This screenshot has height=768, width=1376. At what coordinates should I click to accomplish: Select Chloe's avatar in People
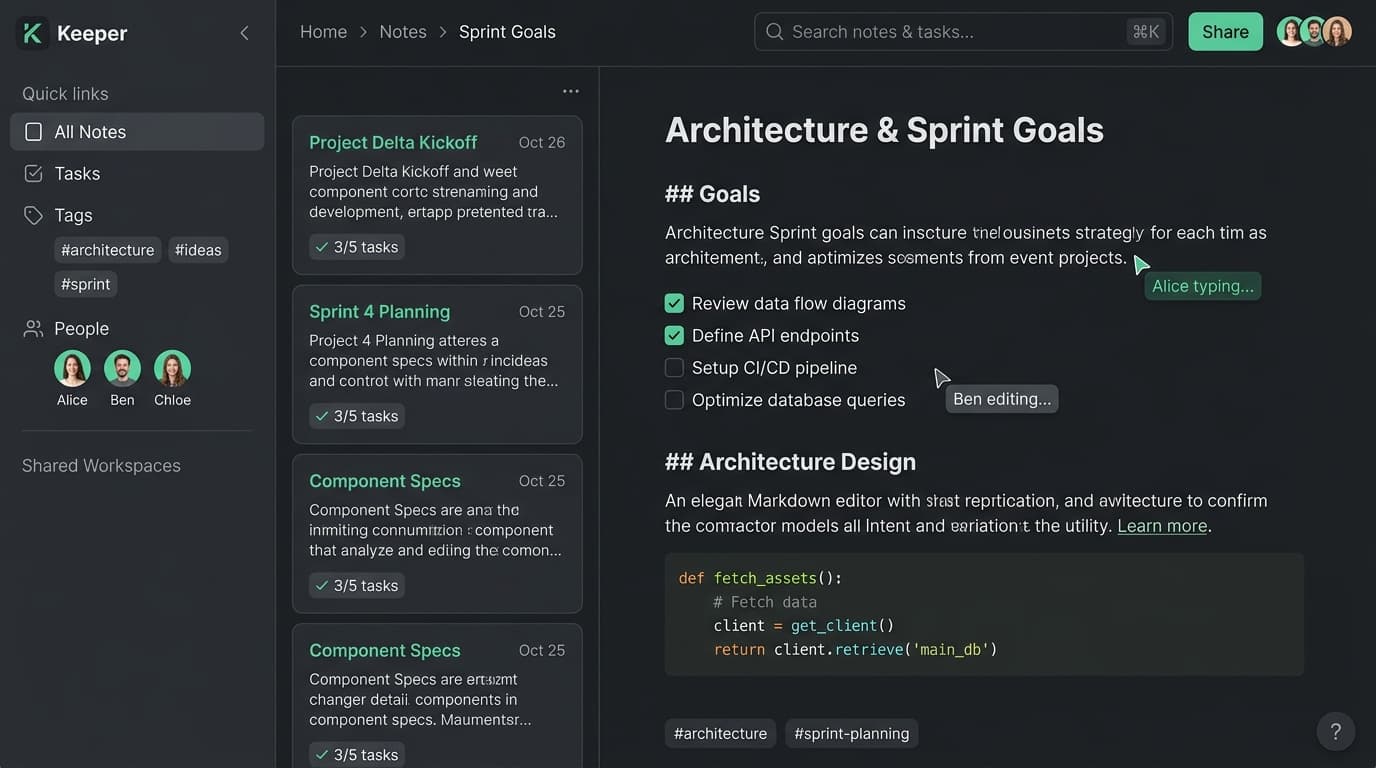point(172,368)
